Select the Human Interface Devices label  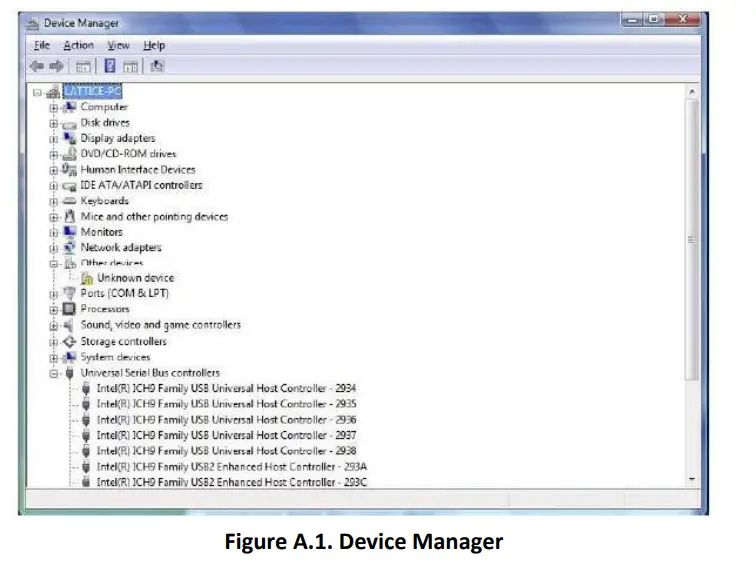(138, 170)
